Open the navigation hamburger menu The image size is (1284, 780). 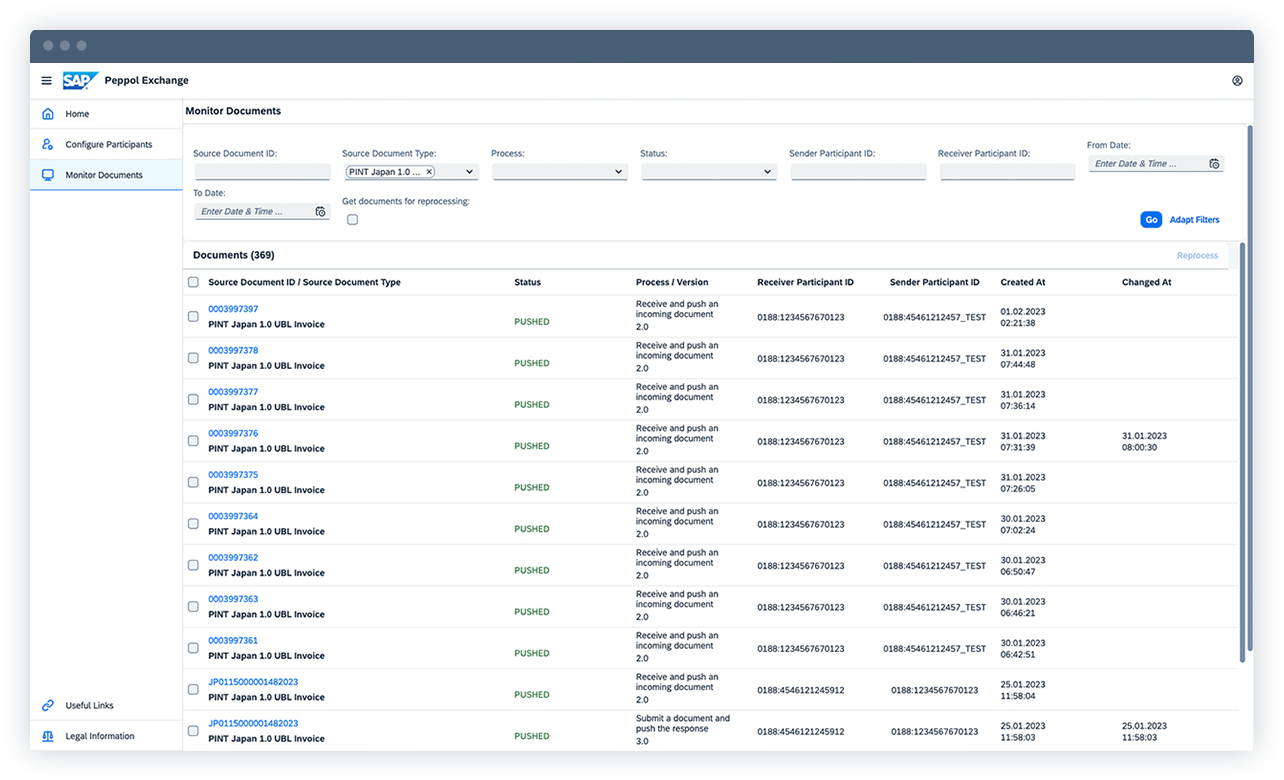[46, 80]
